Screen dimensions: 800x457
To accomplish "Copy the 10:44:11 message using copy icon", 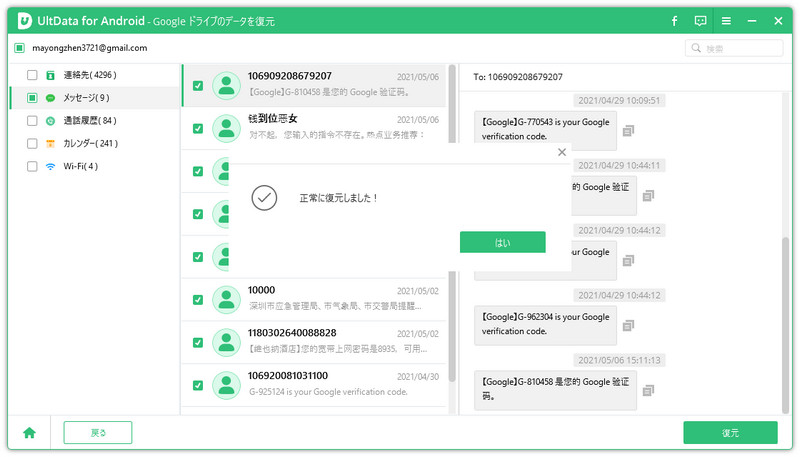I will click(648, 195).
